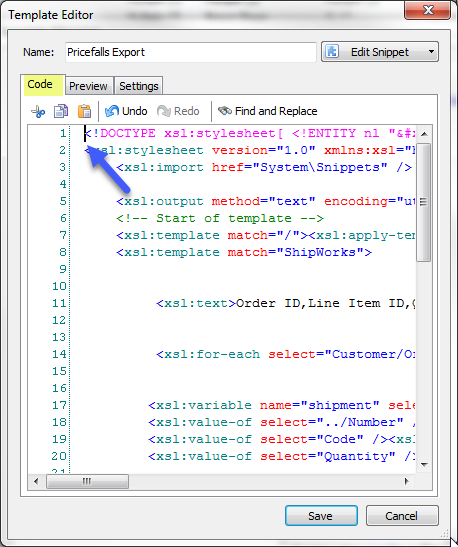Undo the last edit
Image resolution: width=458 pixels, height=547 pixels.
(126, 111)
